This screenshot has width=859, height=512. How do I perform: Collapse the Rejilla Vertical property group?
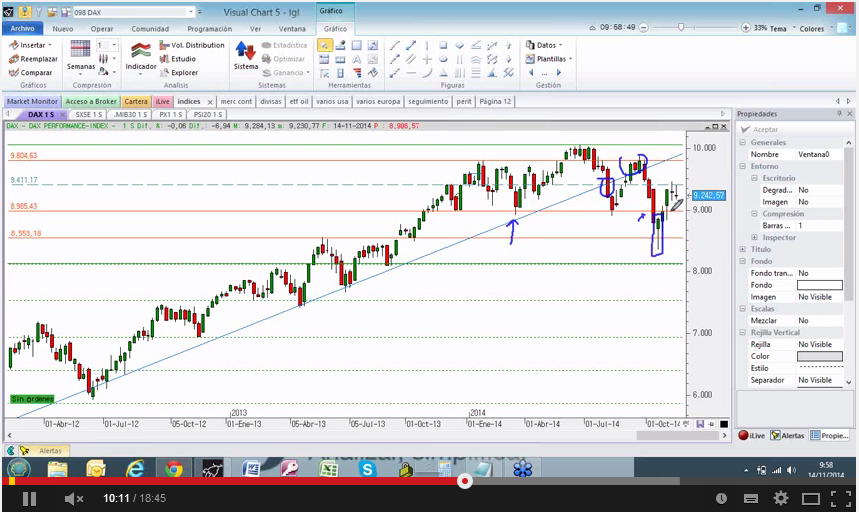(743, 332)
